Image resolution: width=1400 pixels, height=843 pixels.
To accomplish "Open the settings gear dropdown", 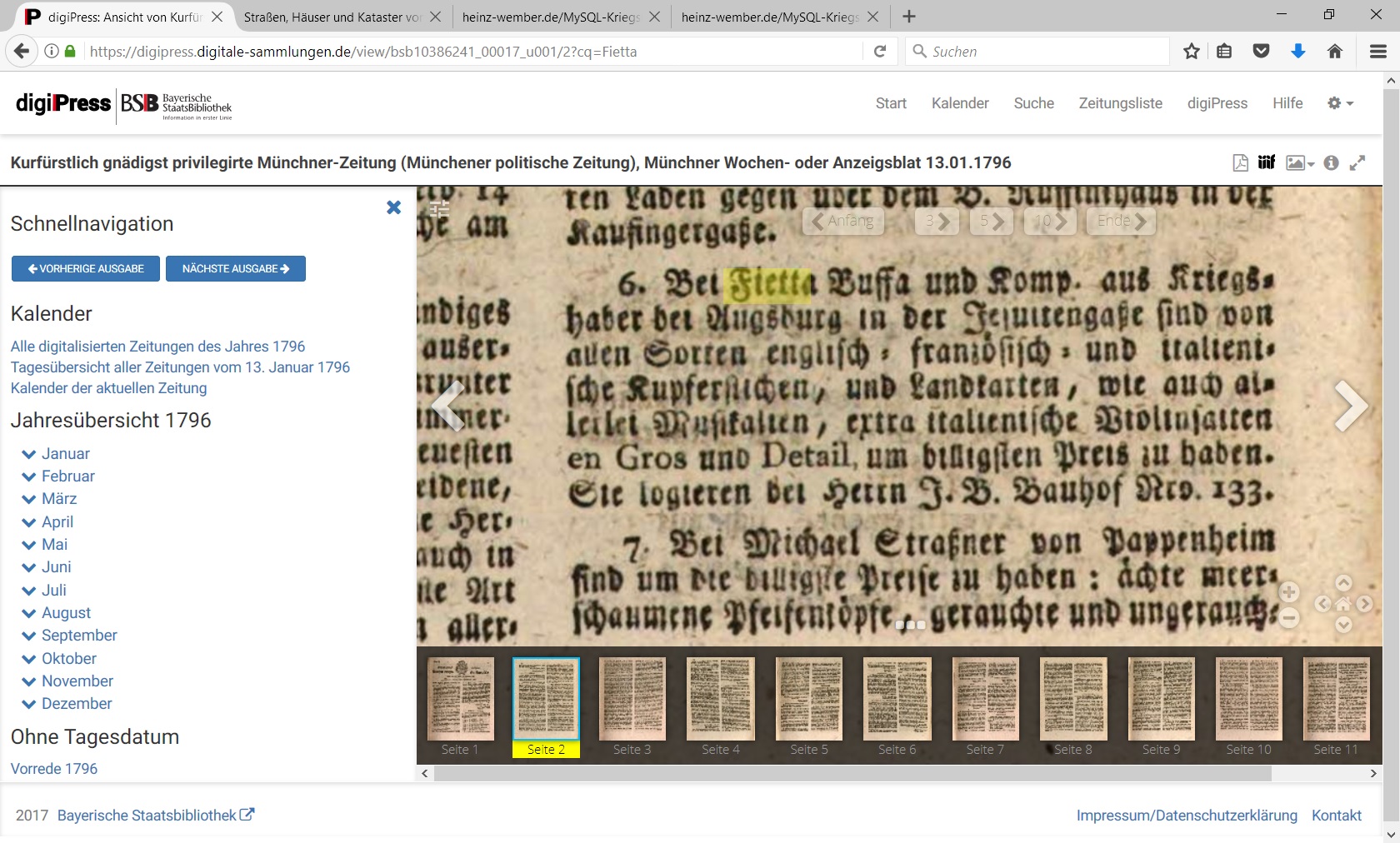I will (x=1340, y=103).
